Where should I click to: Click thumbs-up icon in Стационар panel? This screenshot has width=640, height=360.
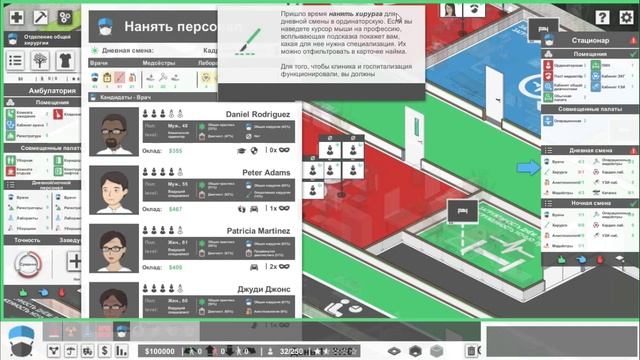point(561,260)
